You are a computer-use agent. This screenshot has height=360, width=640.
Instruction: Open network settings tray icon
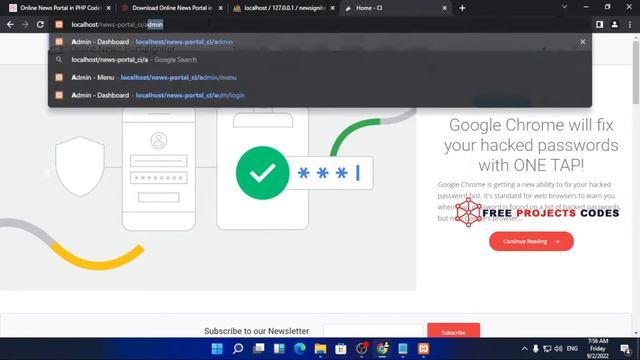point(547,349)
